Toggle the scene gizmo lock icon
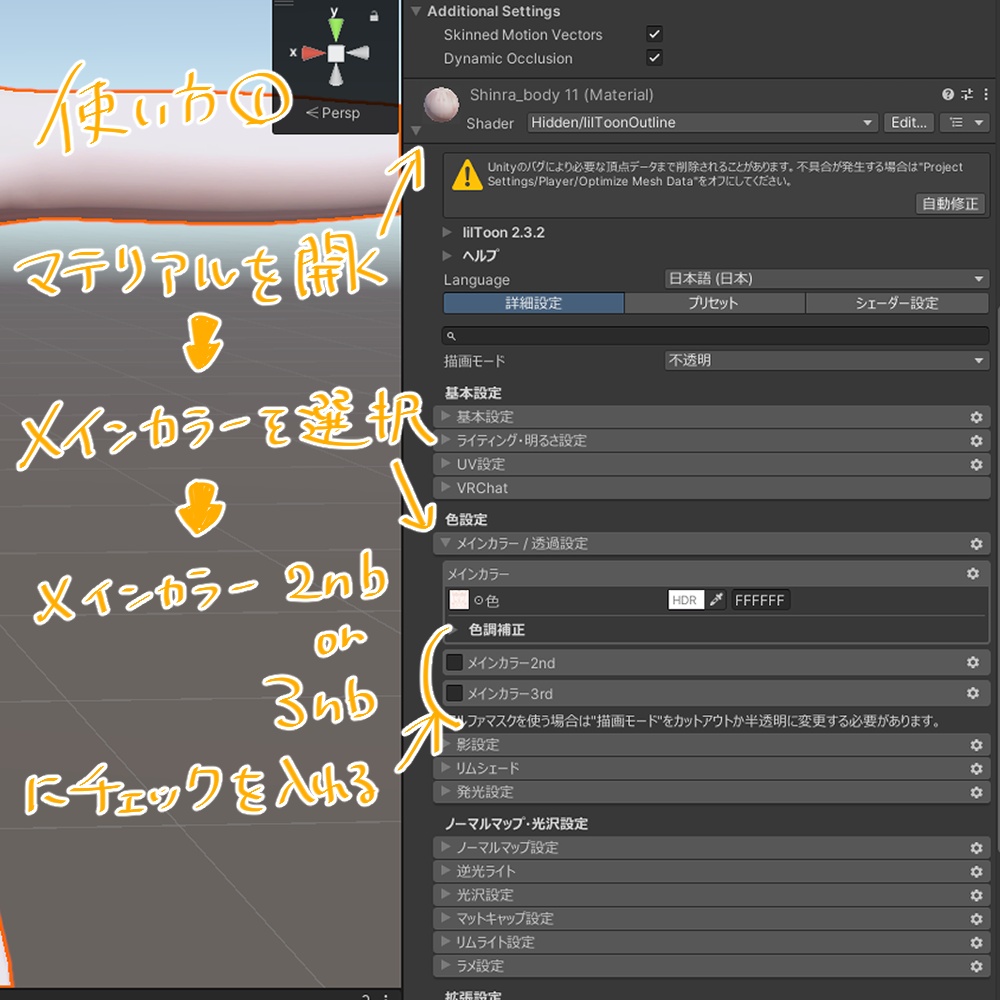The image size is (1000, 1000). (374, 16)
